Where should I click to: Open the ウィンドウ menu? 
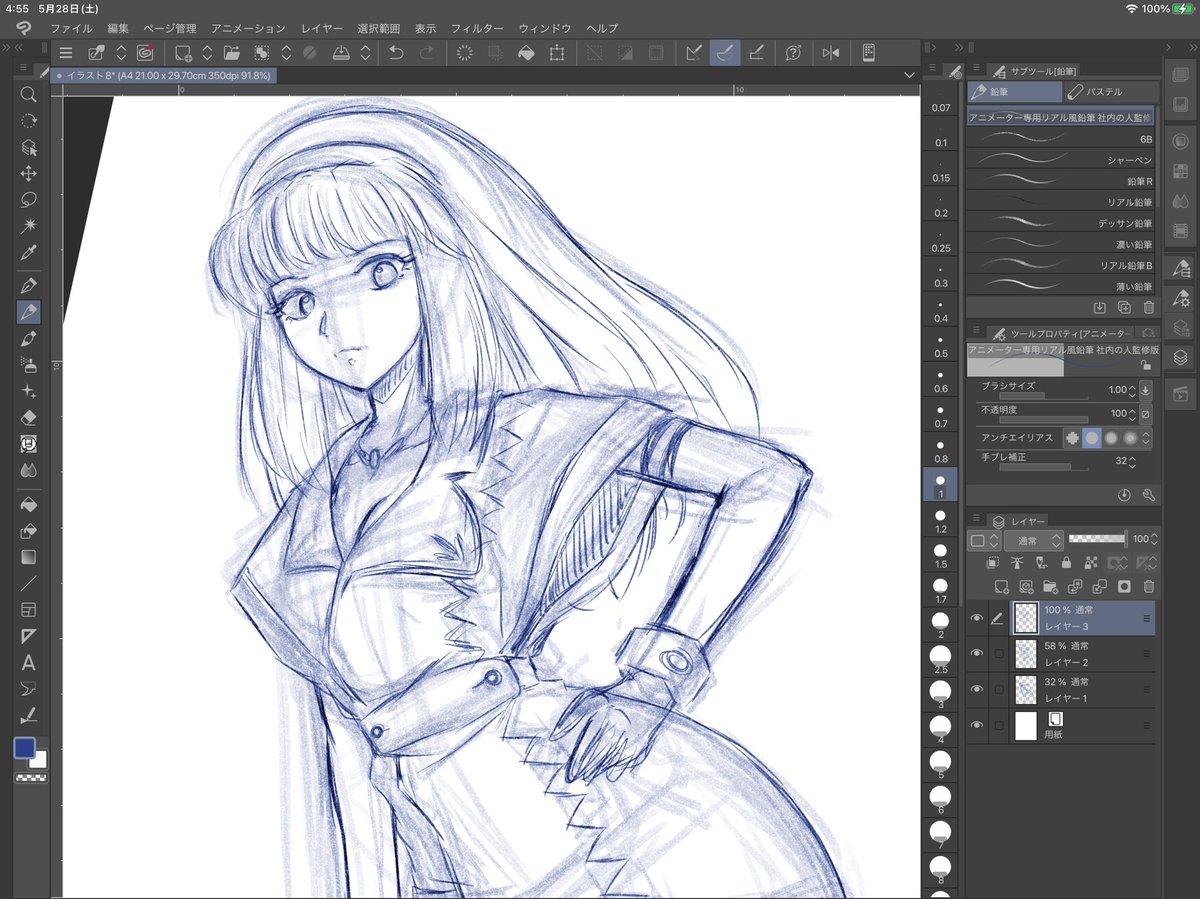pyautogui.click(x=546, y=28)
